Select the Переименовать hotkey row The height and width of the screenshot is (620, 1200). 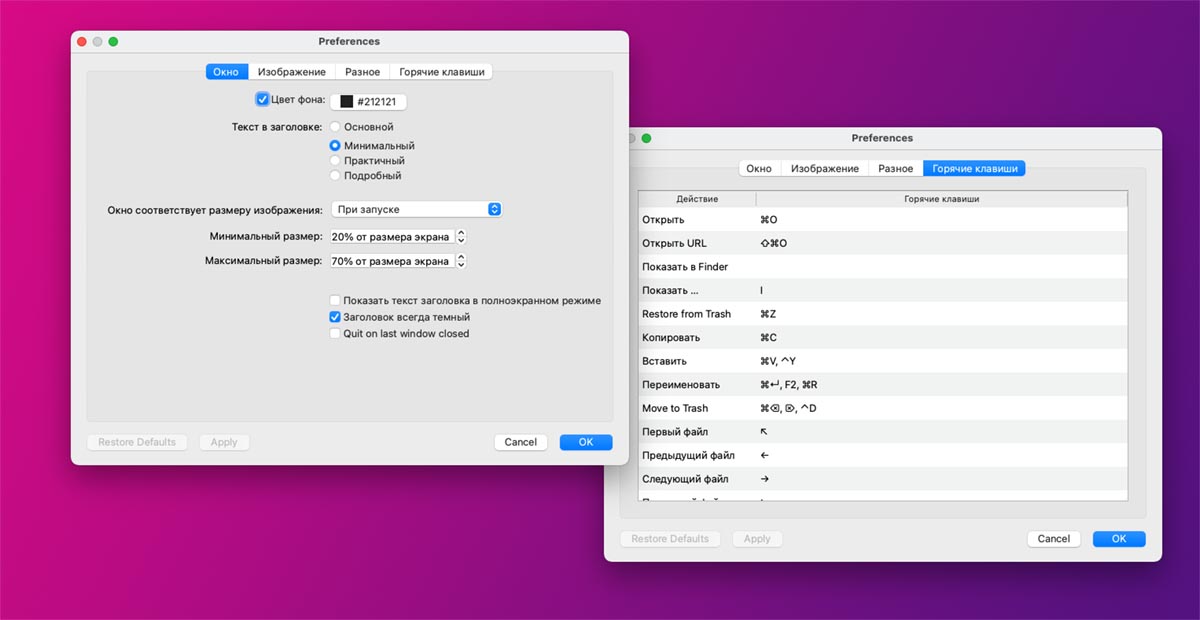(883, 385)
